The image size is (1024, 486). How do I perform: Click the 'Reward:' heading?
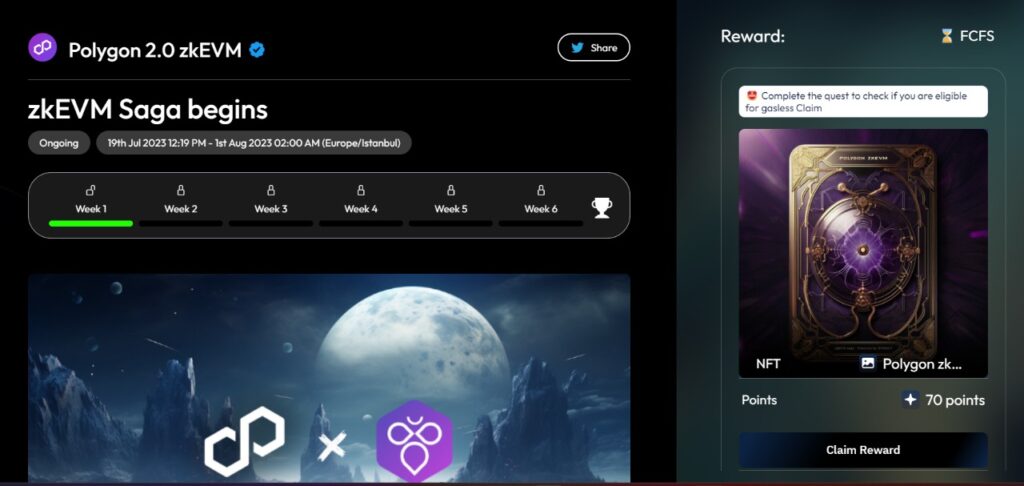point(752,36)
